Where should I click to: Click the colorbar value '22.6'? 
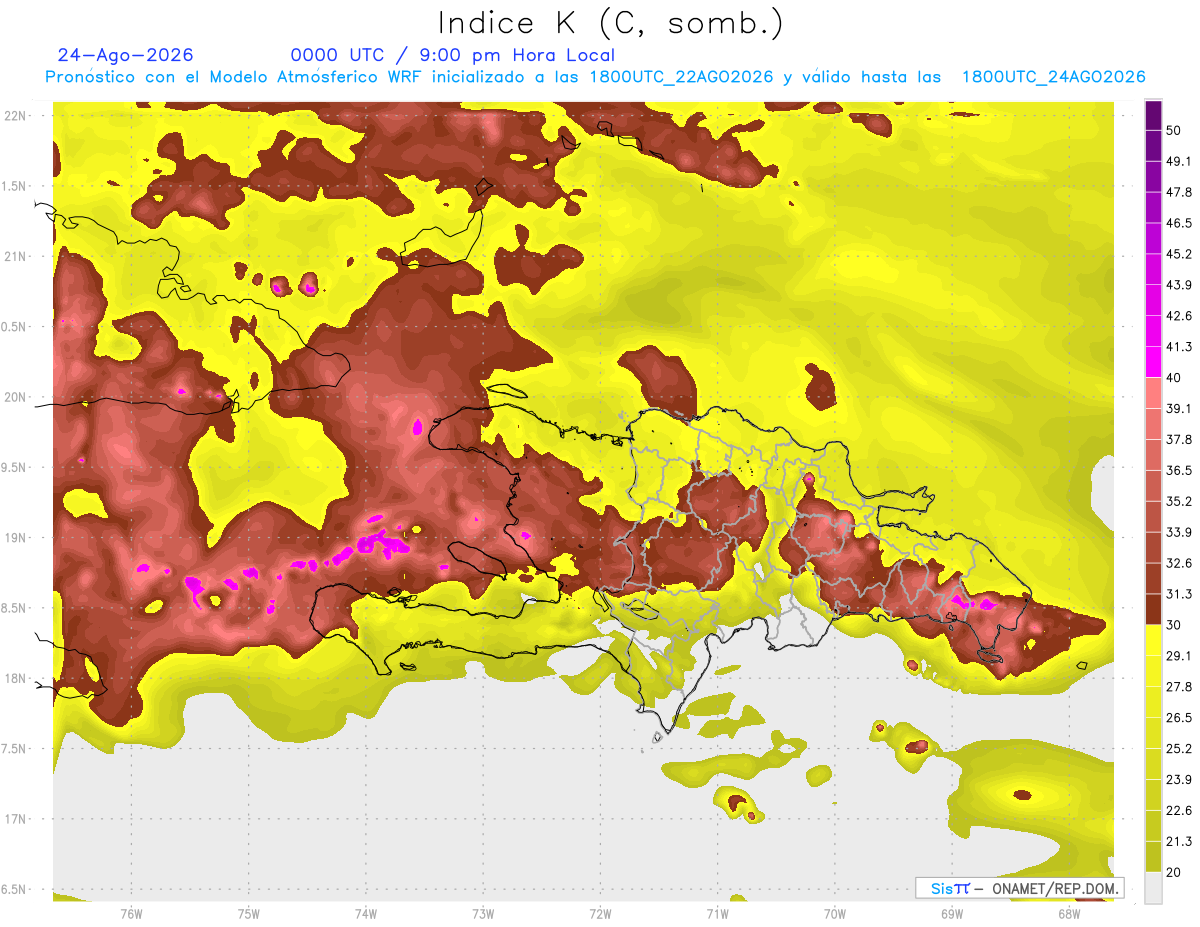[1181, 811]
